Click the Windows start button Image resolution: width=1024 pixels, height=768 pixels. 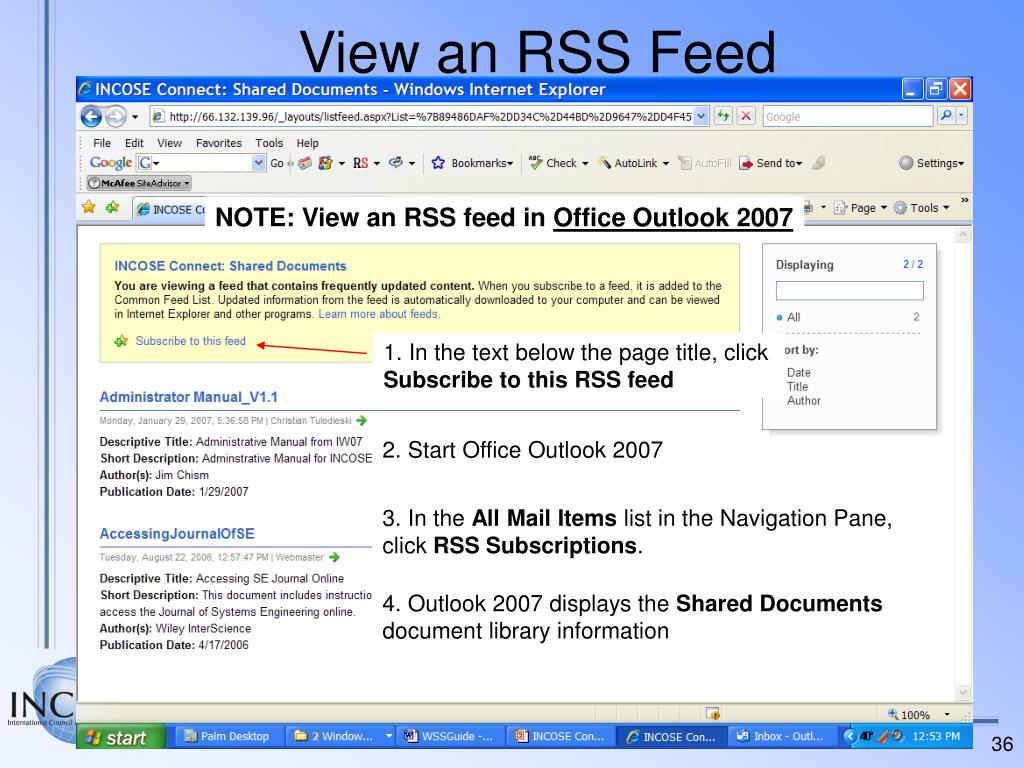pos(121,737)
